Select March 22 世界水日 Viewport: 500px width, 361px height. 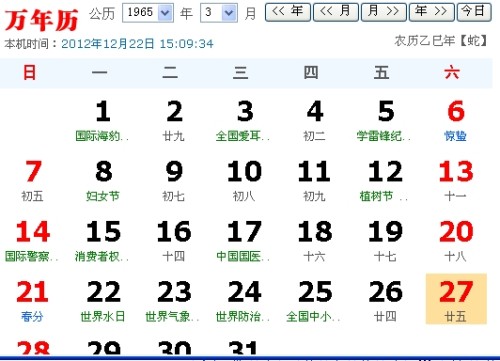click(103, 302)
